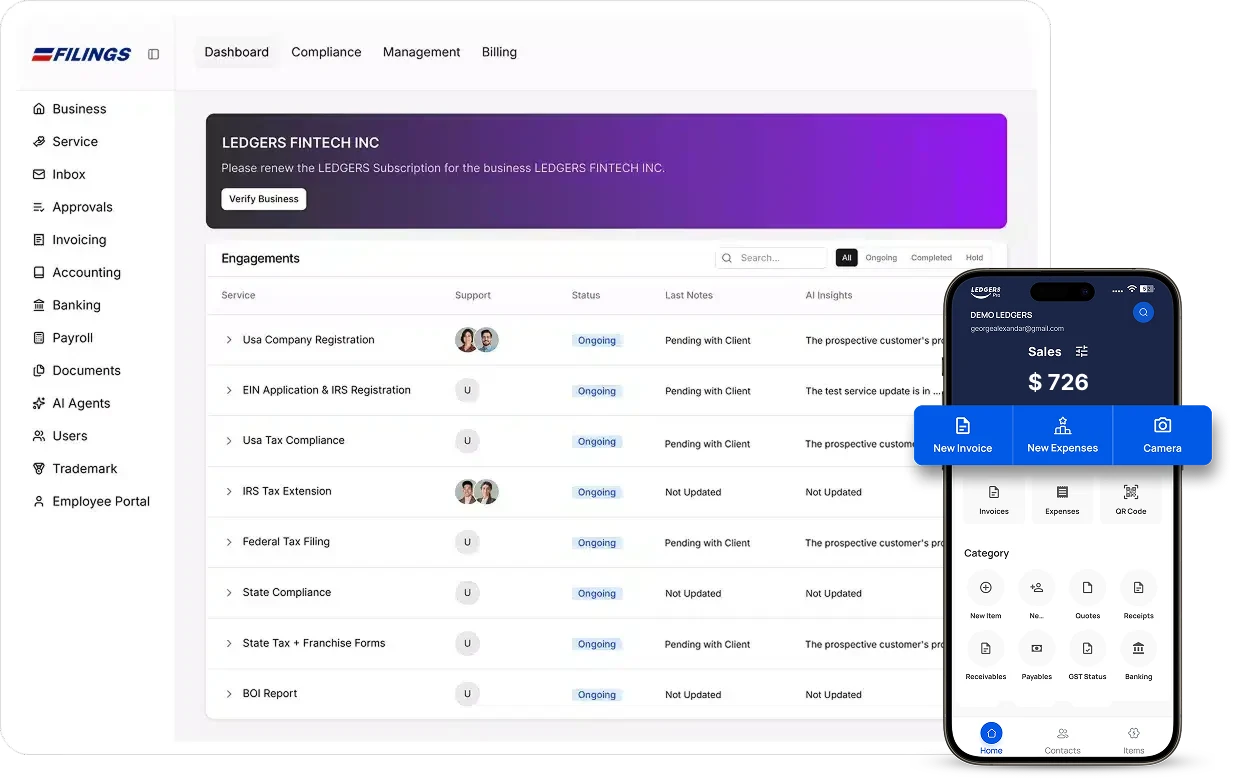Tap New Item category icon
Image resolution: width=1234 pixels, height=783 pixels.
[985, 588]
